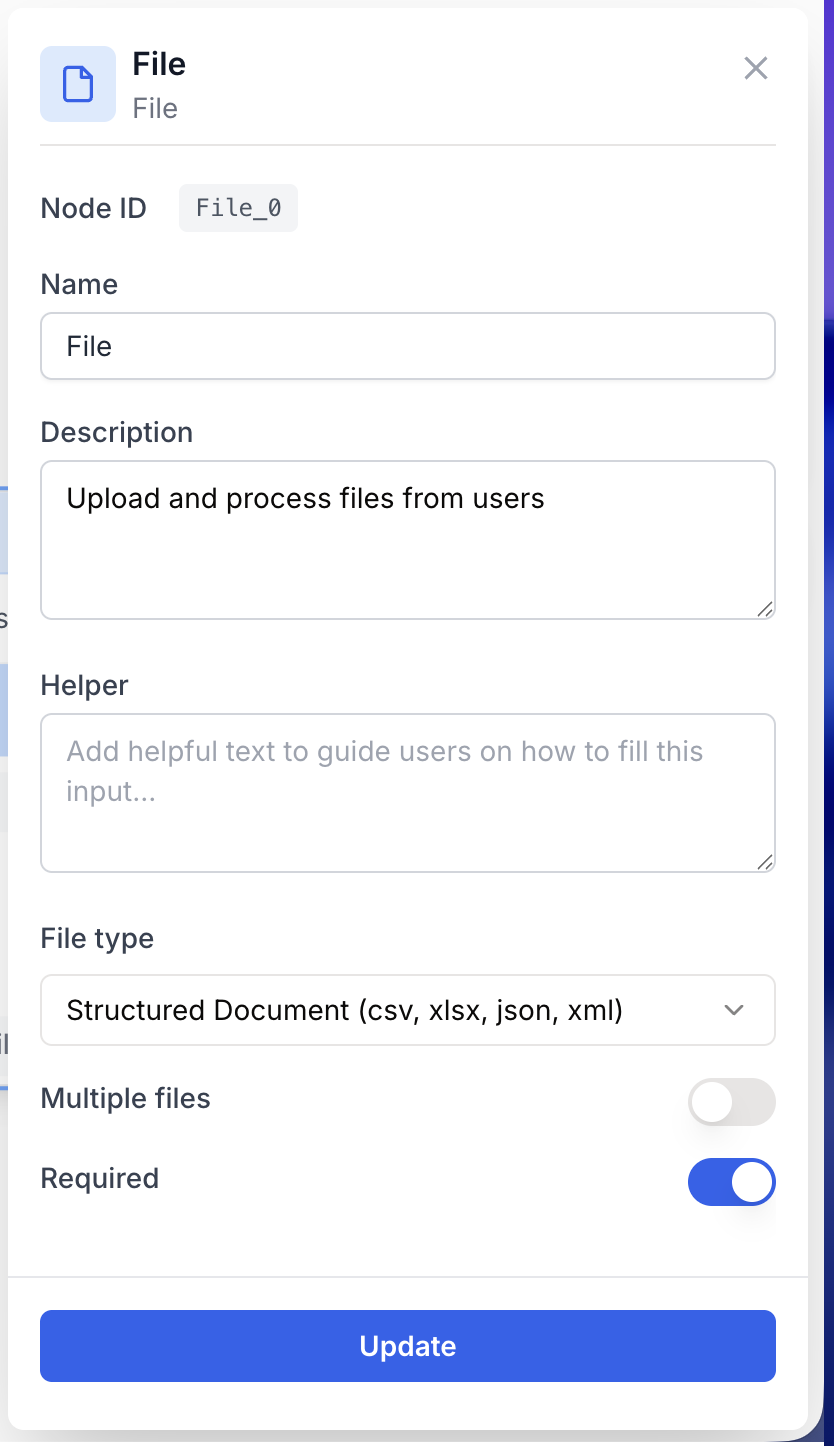
Task: Click the File type label
Action: [97, 938]
